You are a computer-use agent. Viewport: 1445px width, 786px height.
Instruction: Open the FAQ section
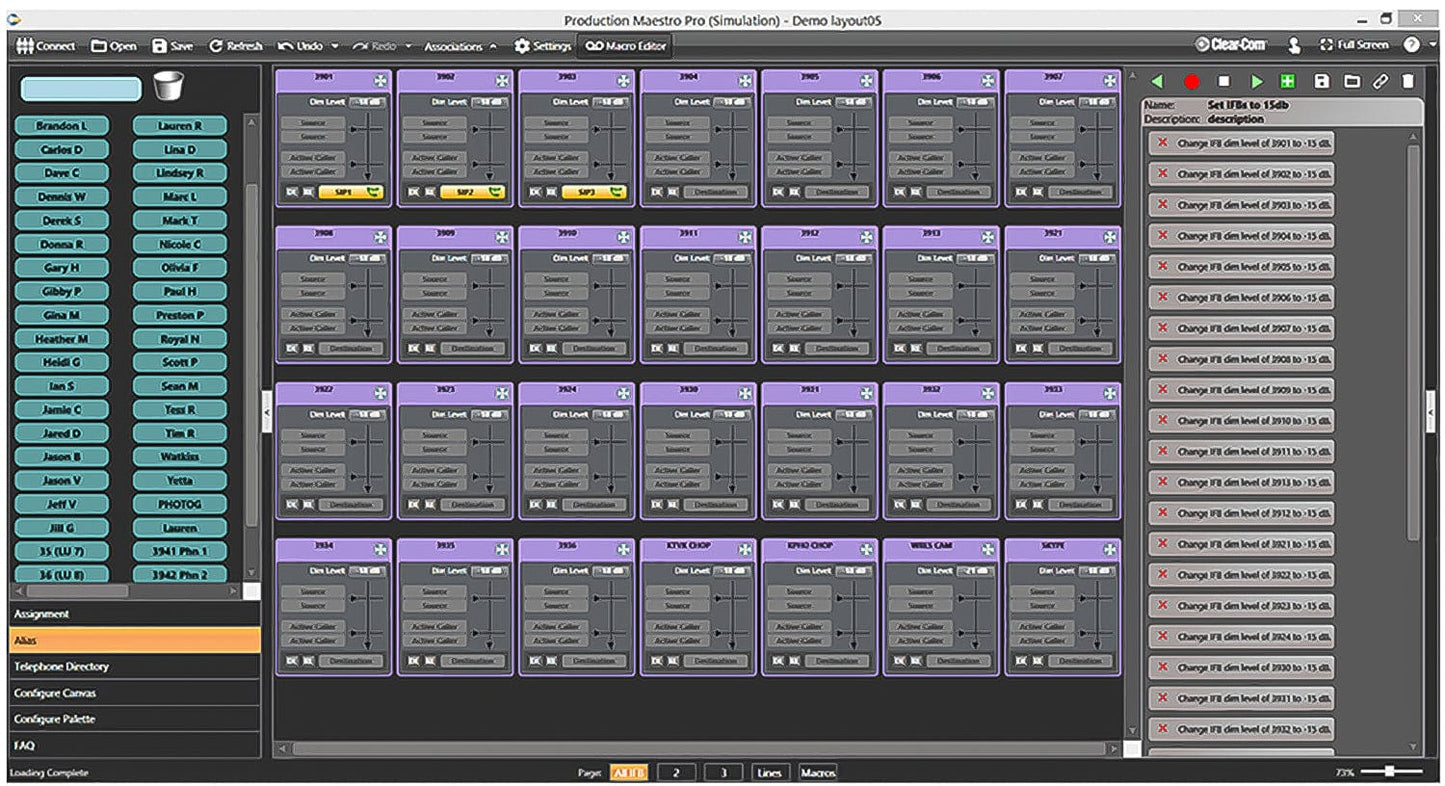click(135, 745)
